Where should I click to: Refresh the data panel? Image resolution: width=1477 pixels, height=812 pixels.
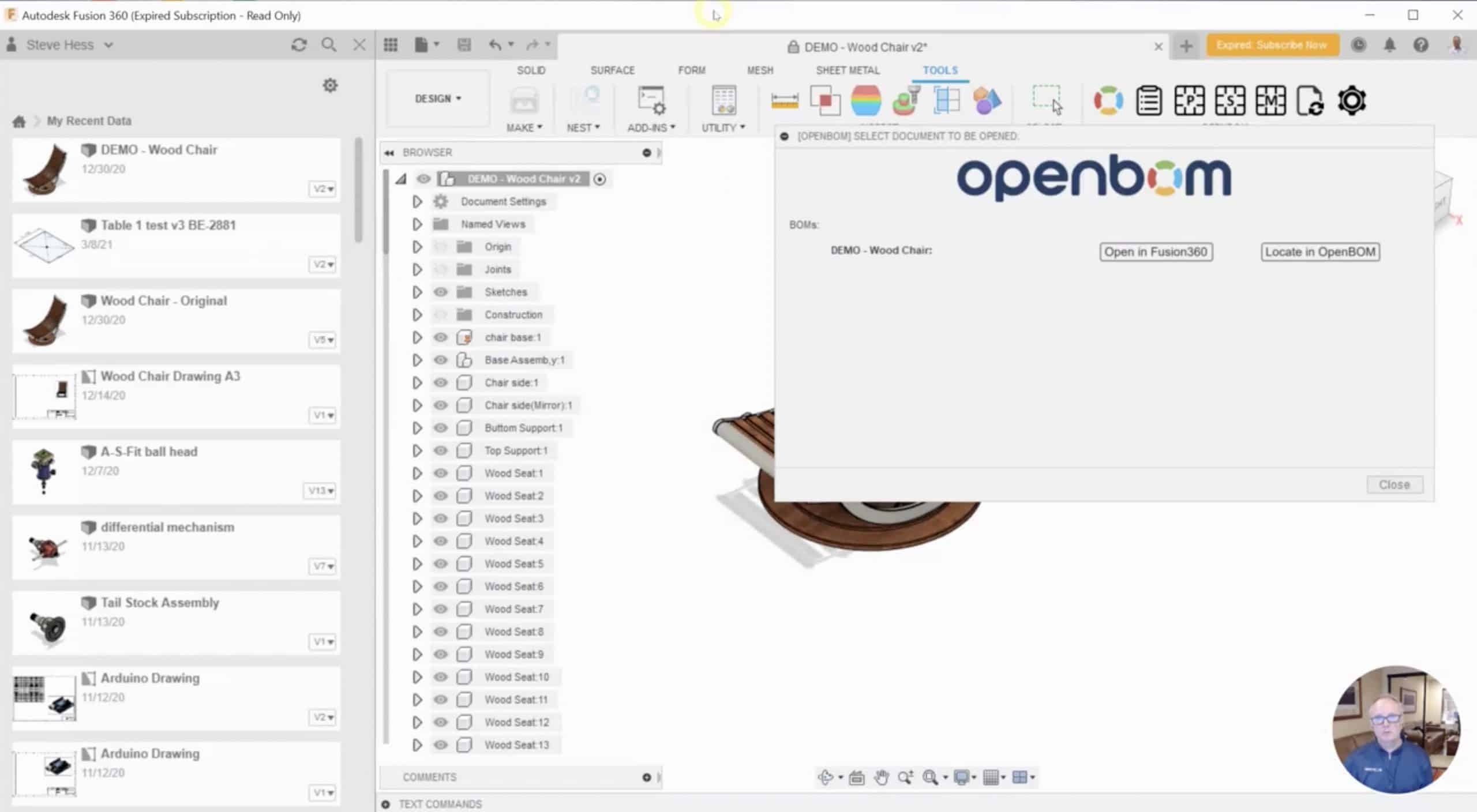coord(299,45)
